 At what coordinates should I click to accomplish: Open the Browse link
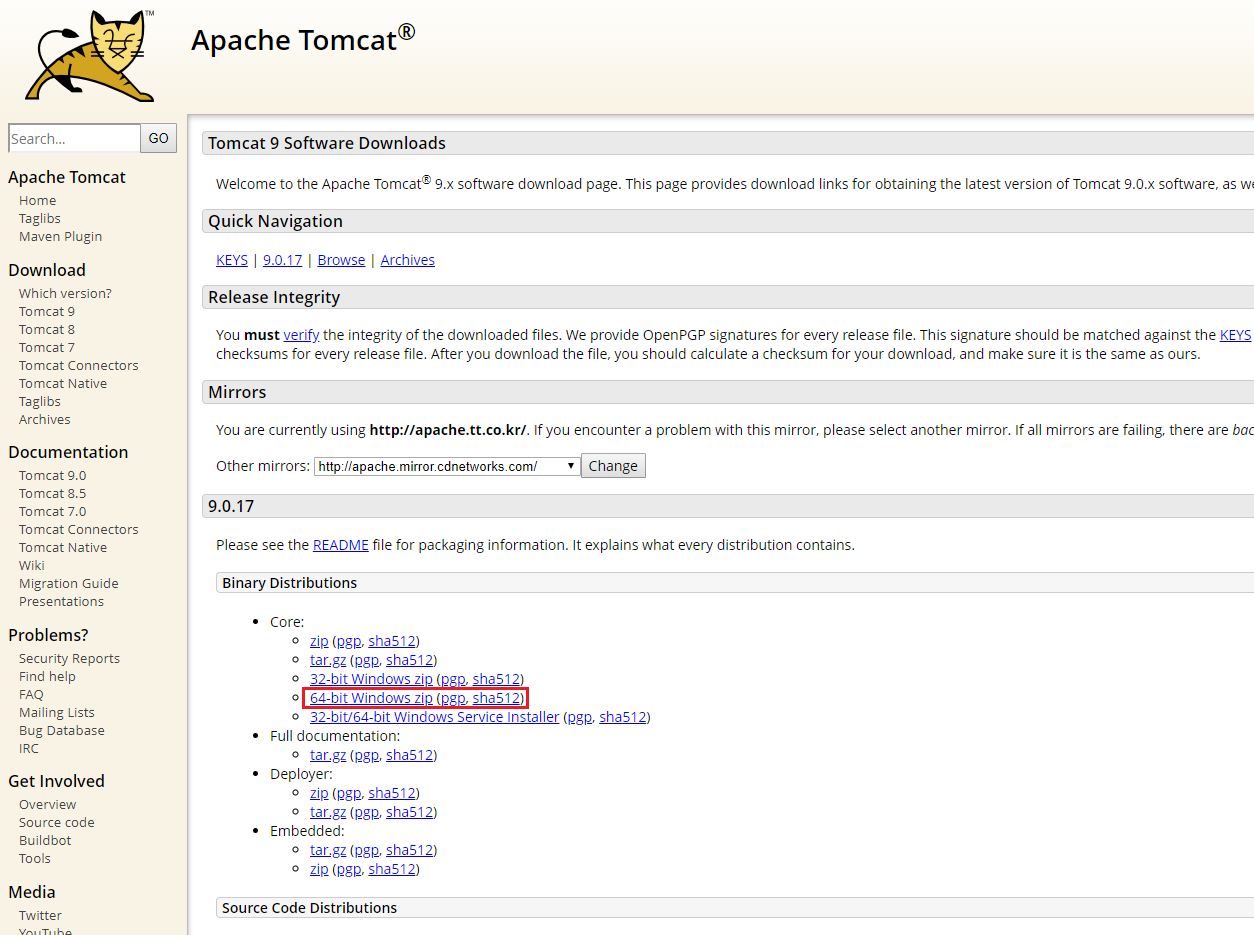[x=341, y=260]
